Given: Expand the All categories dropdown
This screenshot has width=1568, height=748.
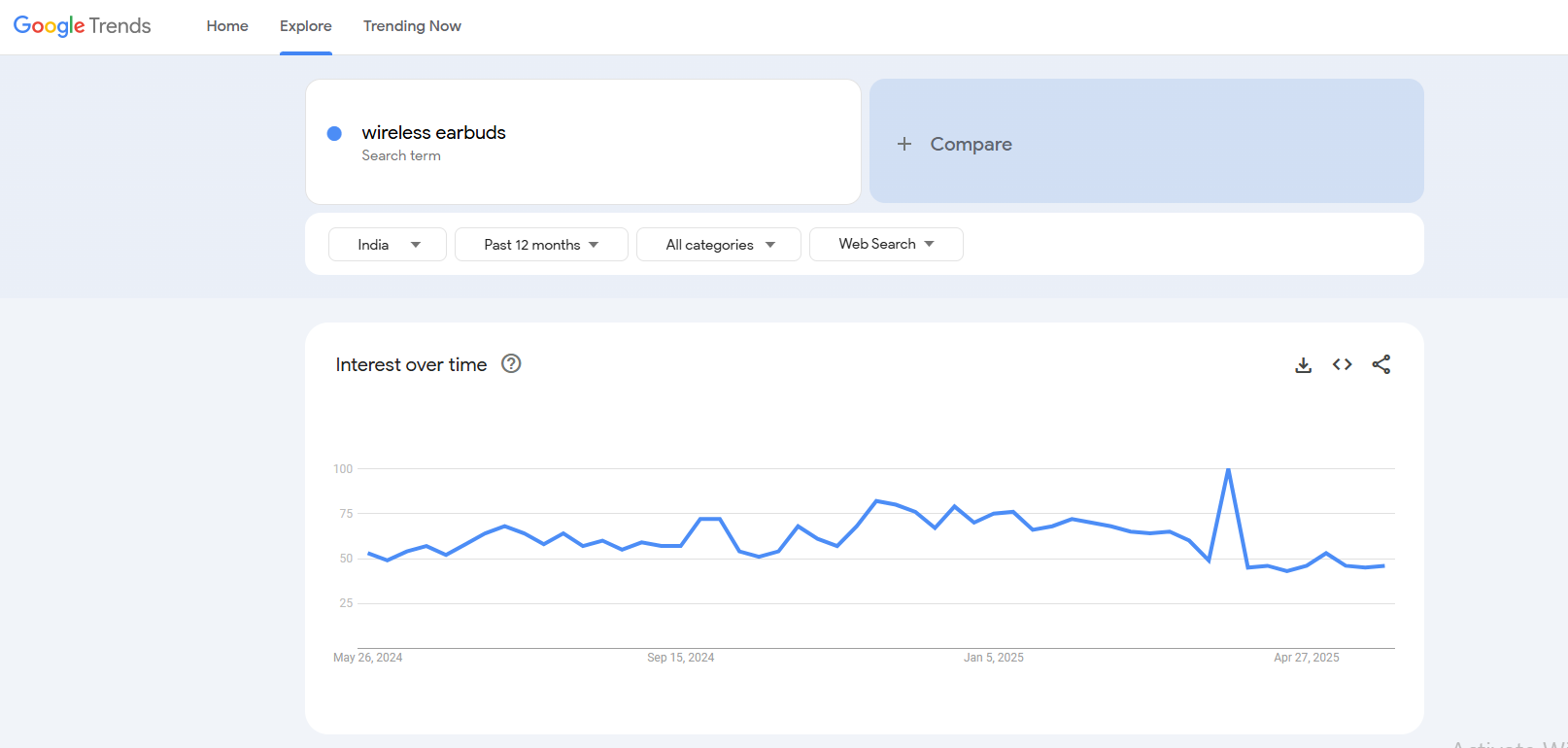Looking at the screenshot, I should coord(719,245).
